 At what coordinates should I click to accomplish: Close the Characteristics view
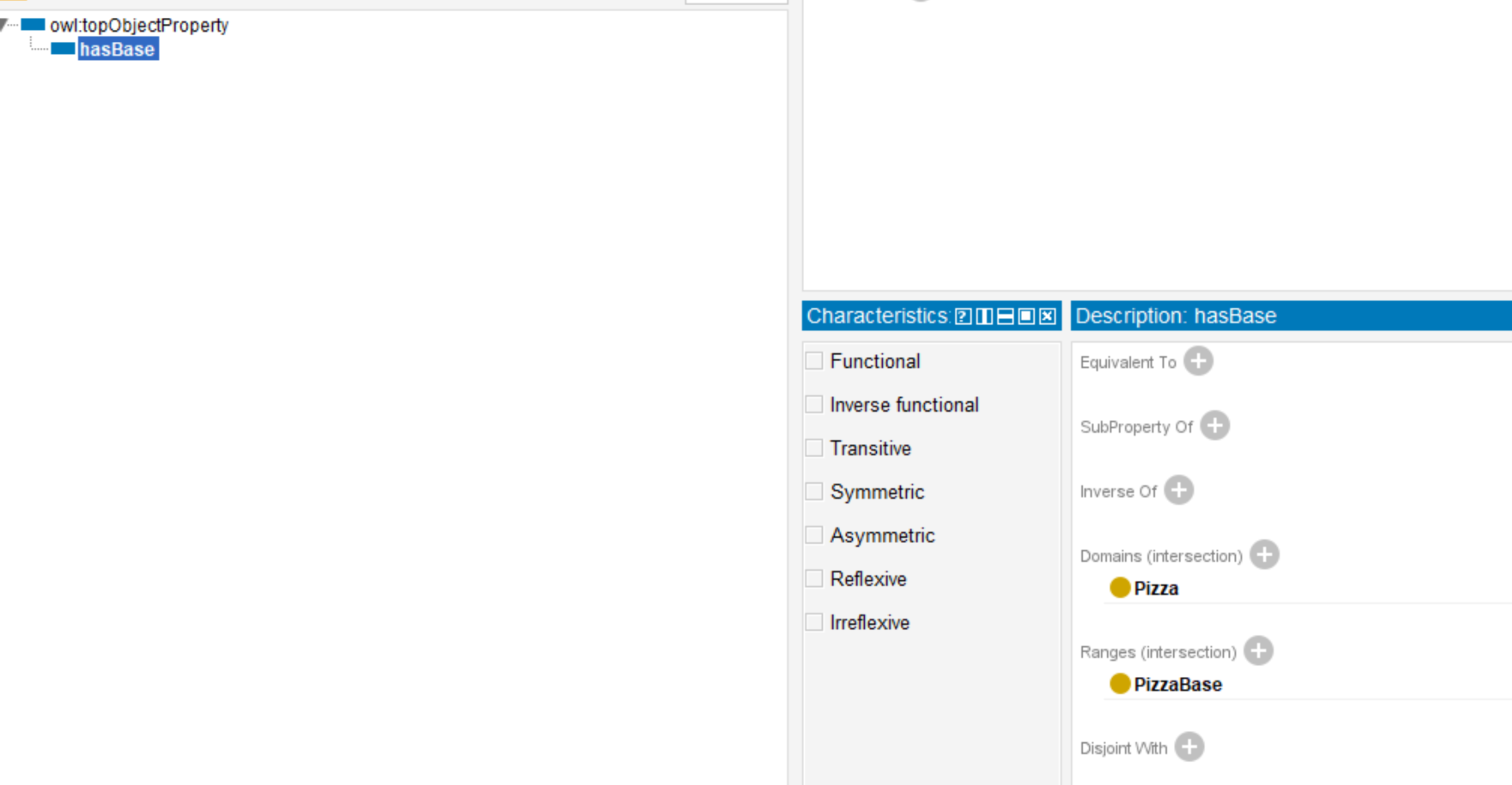1047,317
